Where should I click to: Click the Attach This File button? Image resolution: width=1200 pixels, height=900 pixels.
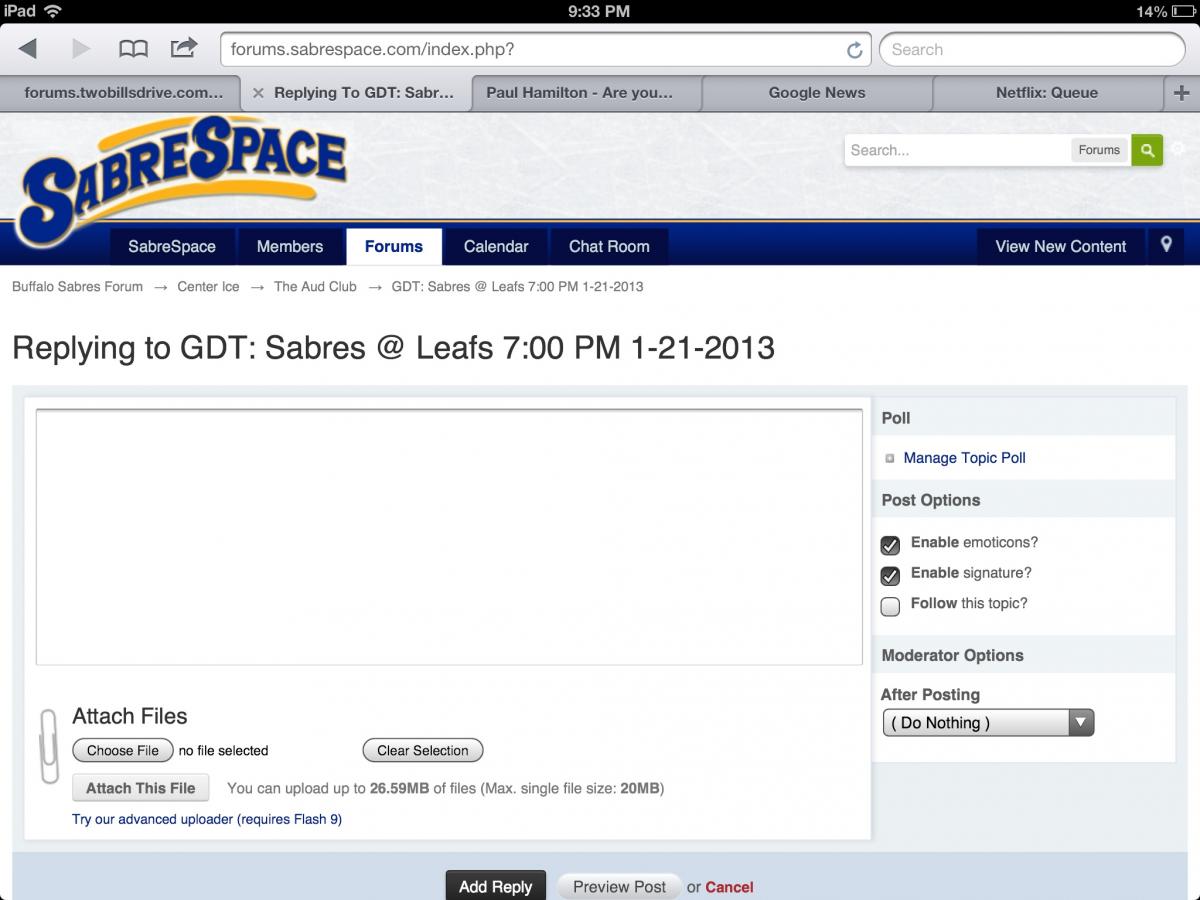[x=141, y=788]
